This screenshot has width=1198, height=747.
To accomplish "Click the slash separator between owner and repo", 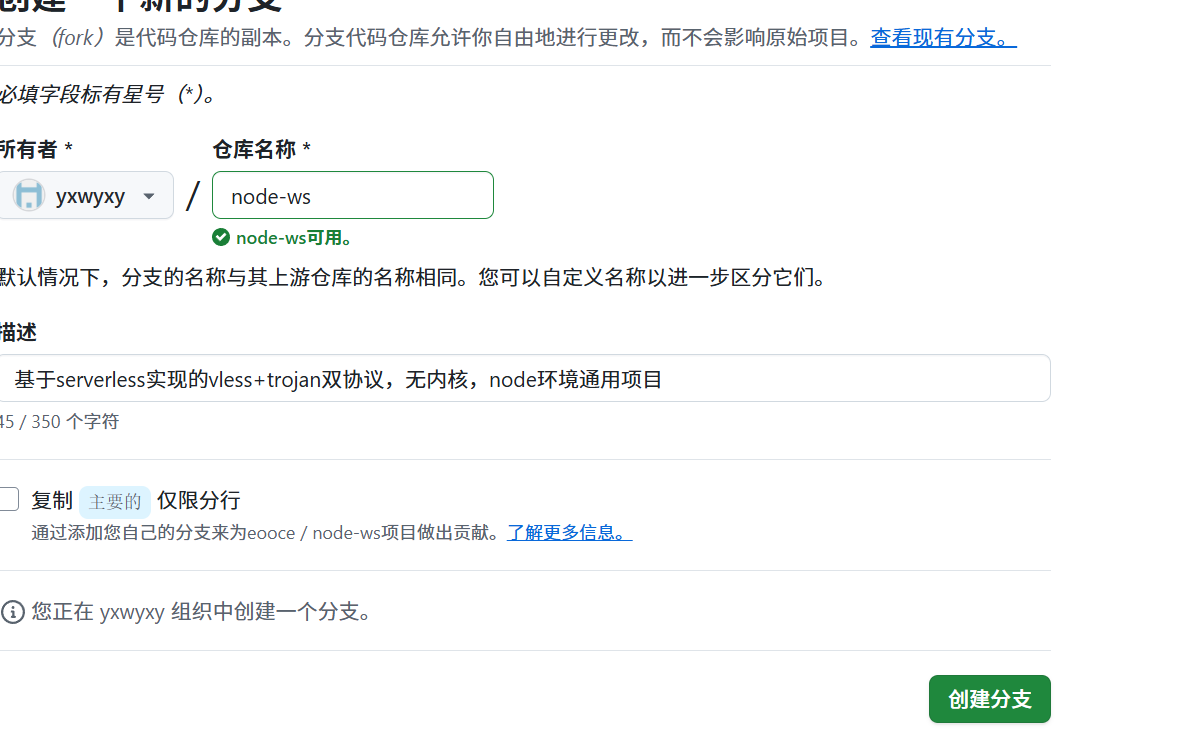I will 193,196.
